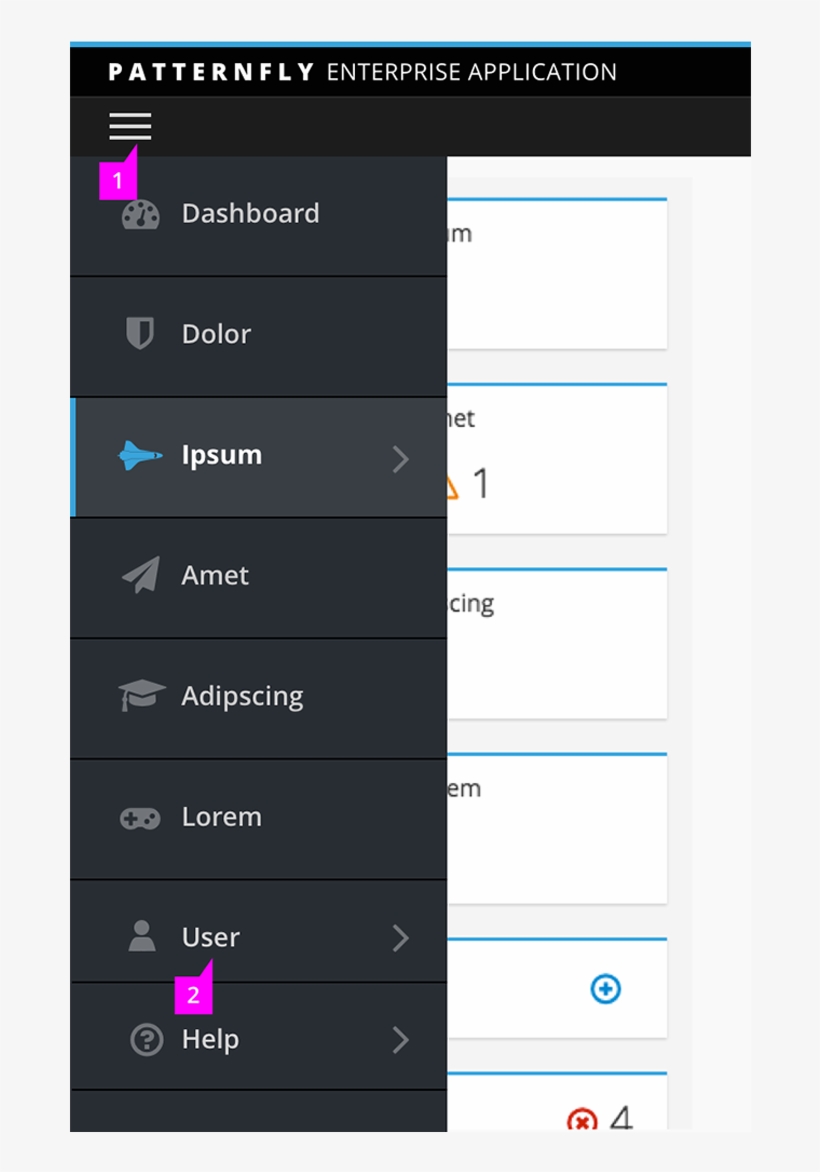820x1172 pixels.
Task: Select the Adipscing menu item
Action: 242,696
